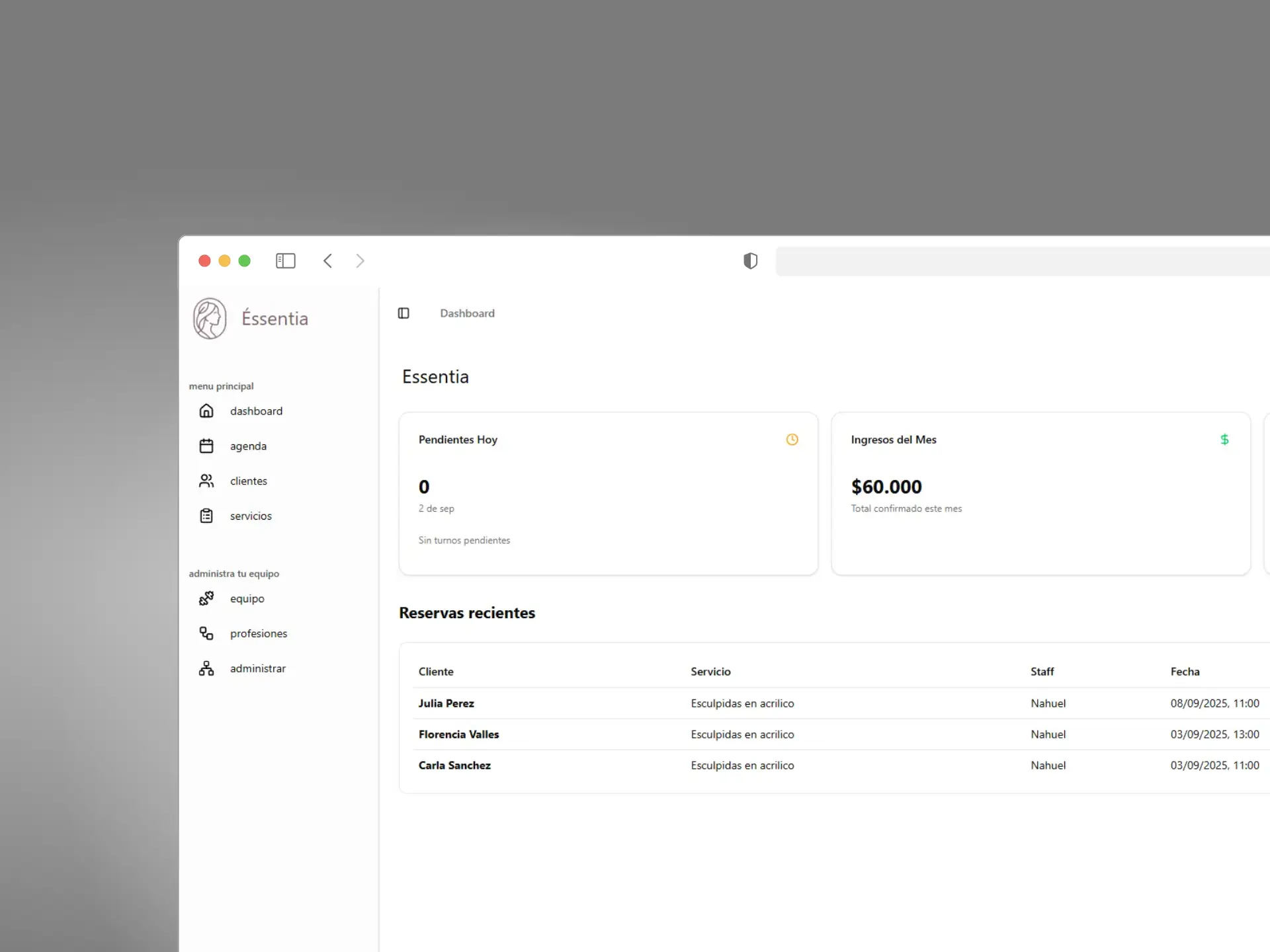
Task: Select the Florencia Valles client name
Action: pyautogui.click(x=458, y=734)
